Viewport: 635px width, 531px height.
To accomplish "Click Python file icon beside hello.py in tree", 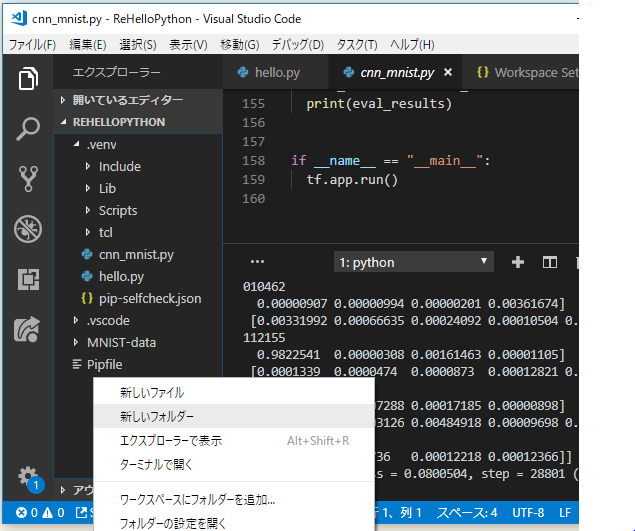I will pyautogui.click(x=87, y=276).
